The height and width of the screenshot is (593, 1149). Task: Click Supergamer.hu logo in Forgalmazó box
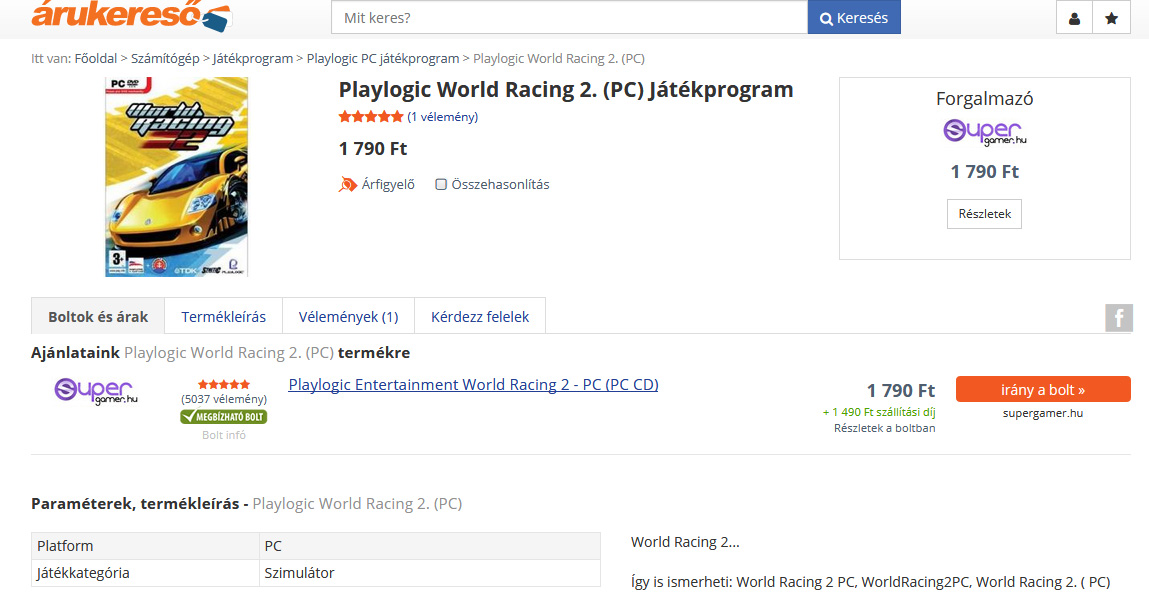(x=984, y=133)
